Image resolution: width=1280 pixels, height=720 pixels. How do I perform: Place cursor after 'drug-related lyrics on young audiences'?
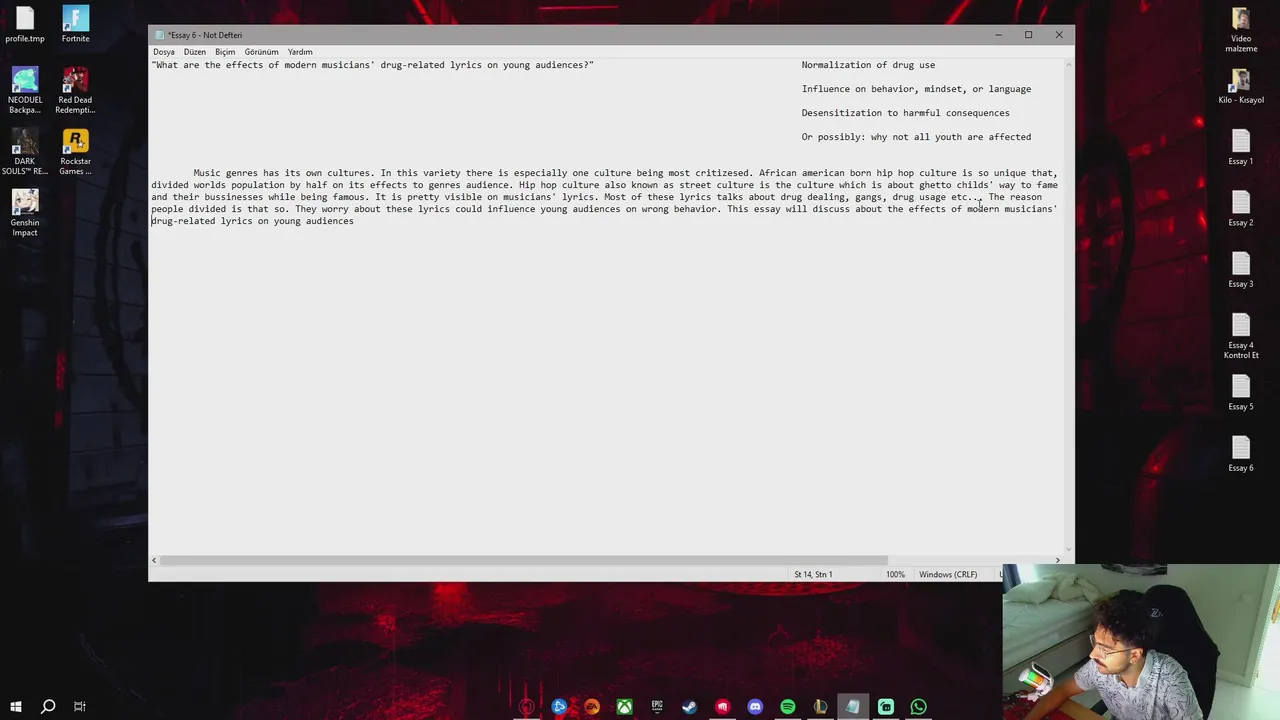pos(354,221)
